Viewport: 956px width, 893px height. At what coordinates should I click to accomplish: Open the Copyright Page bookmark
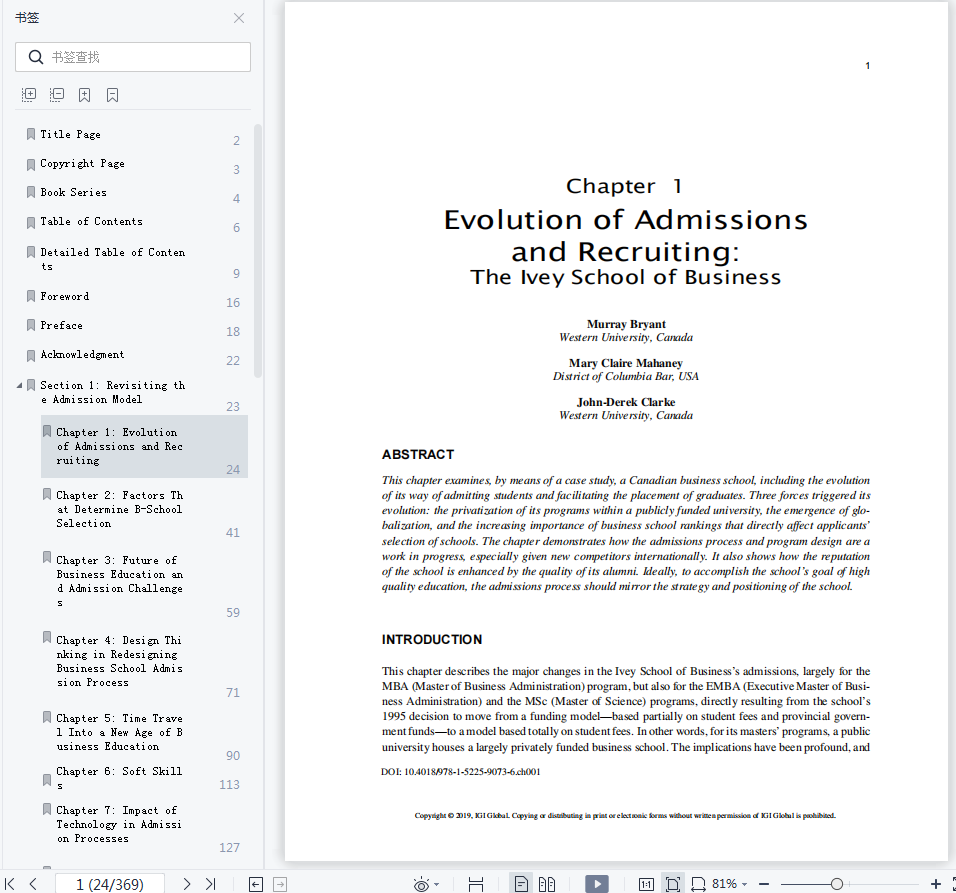point(82,163)
